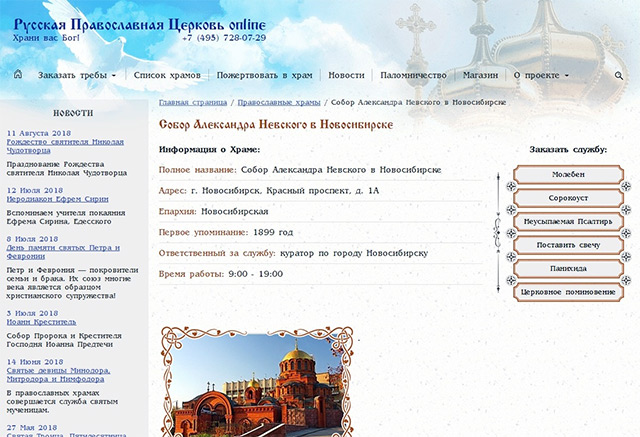
Task: Order a Молебен service
Action: [568, 175]
